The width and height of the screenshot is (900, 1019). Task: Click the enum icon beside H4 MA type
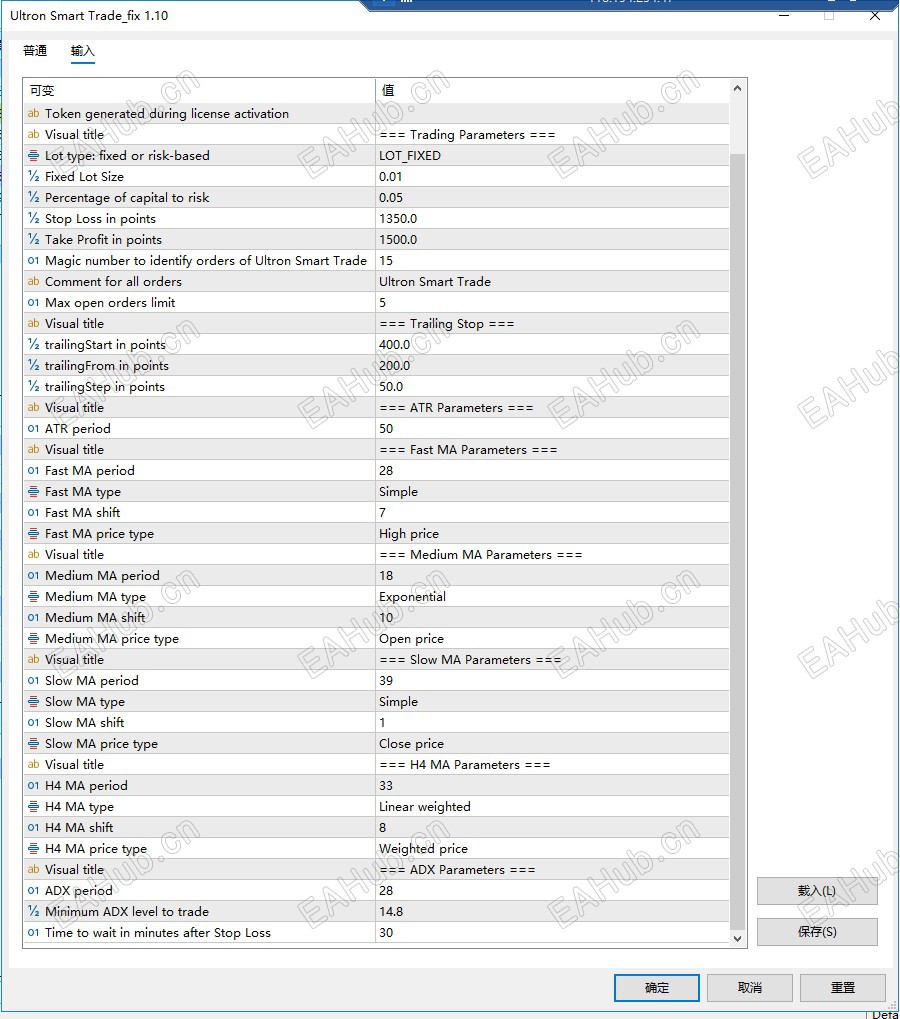point(33,806)
